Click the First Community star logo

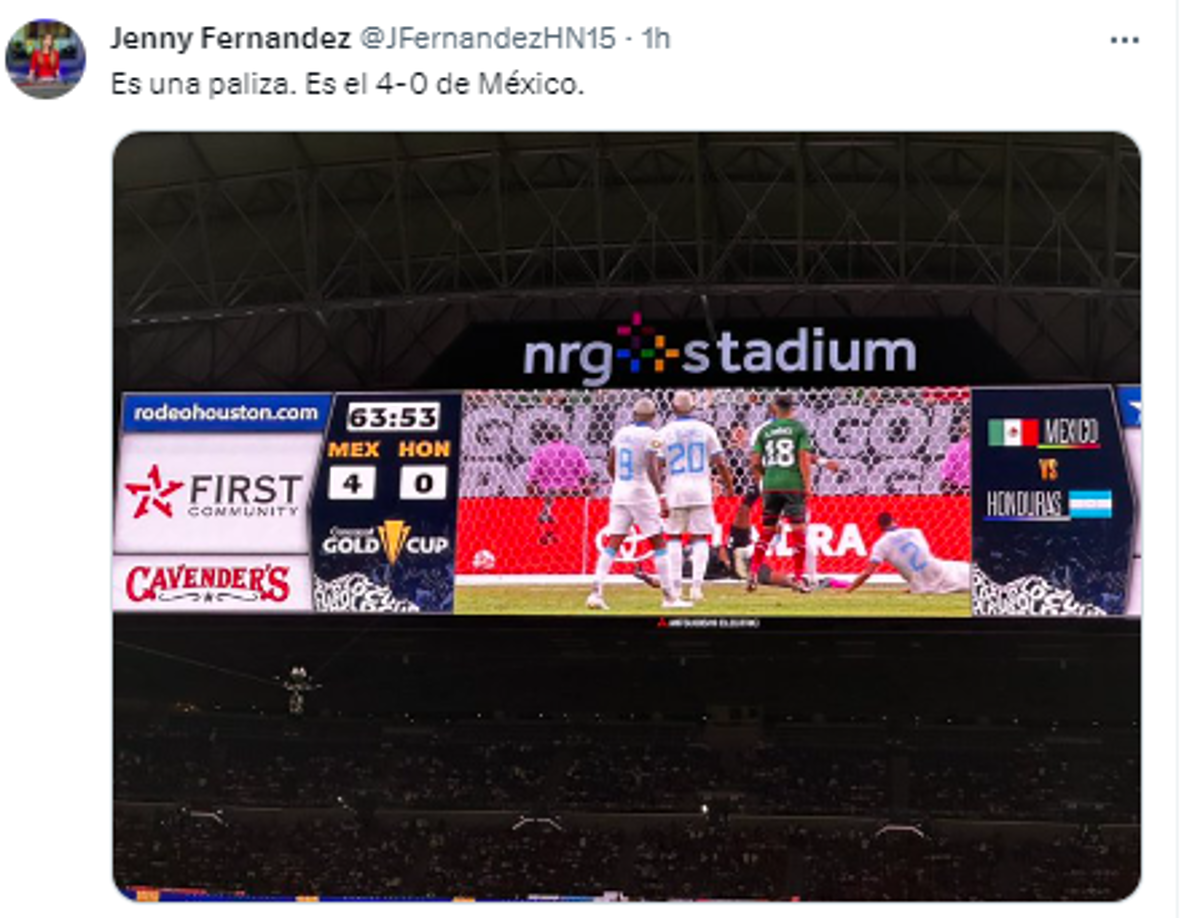(154, 491)
